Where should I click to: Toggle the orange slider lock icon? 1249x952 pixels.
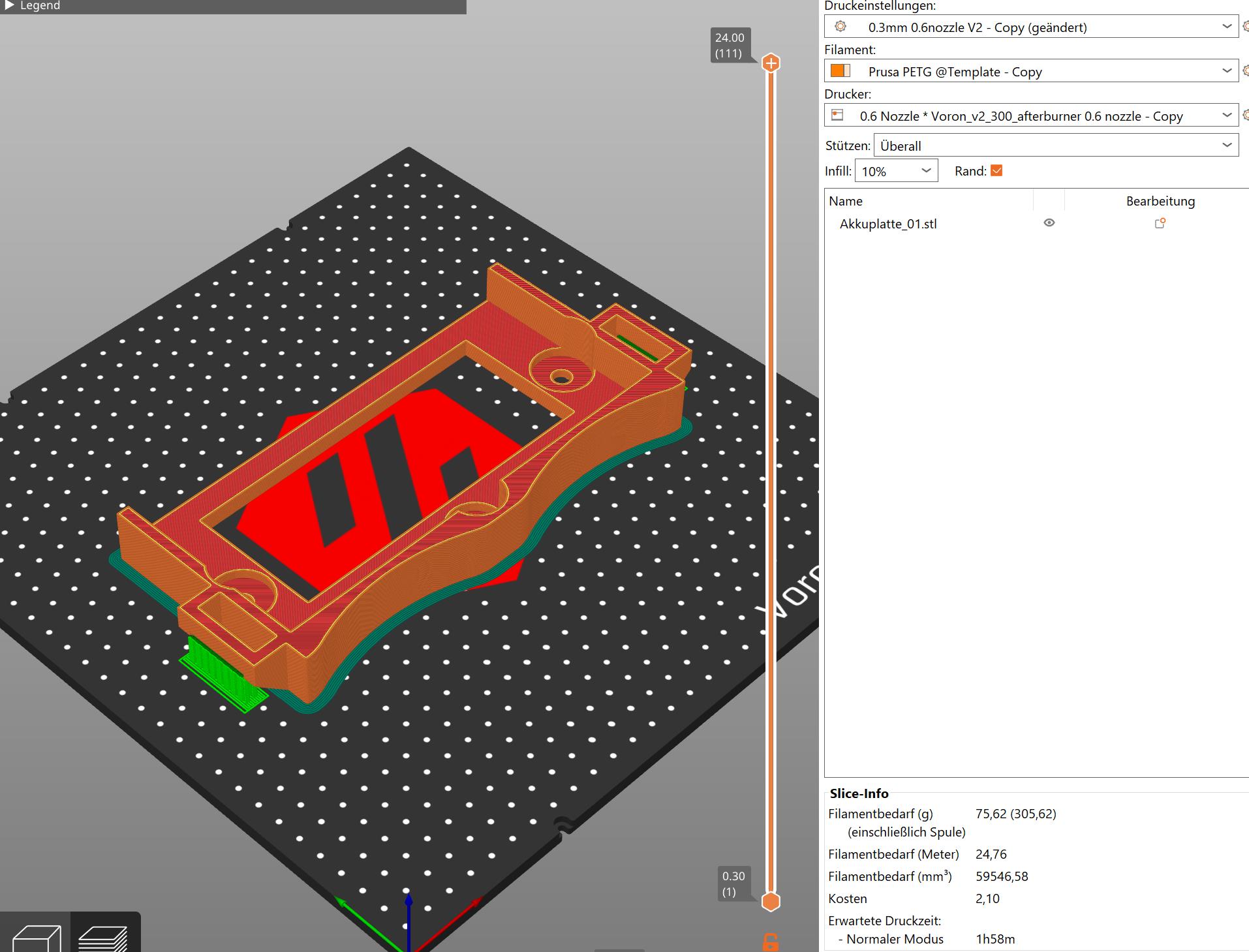[x=771, y=942]
